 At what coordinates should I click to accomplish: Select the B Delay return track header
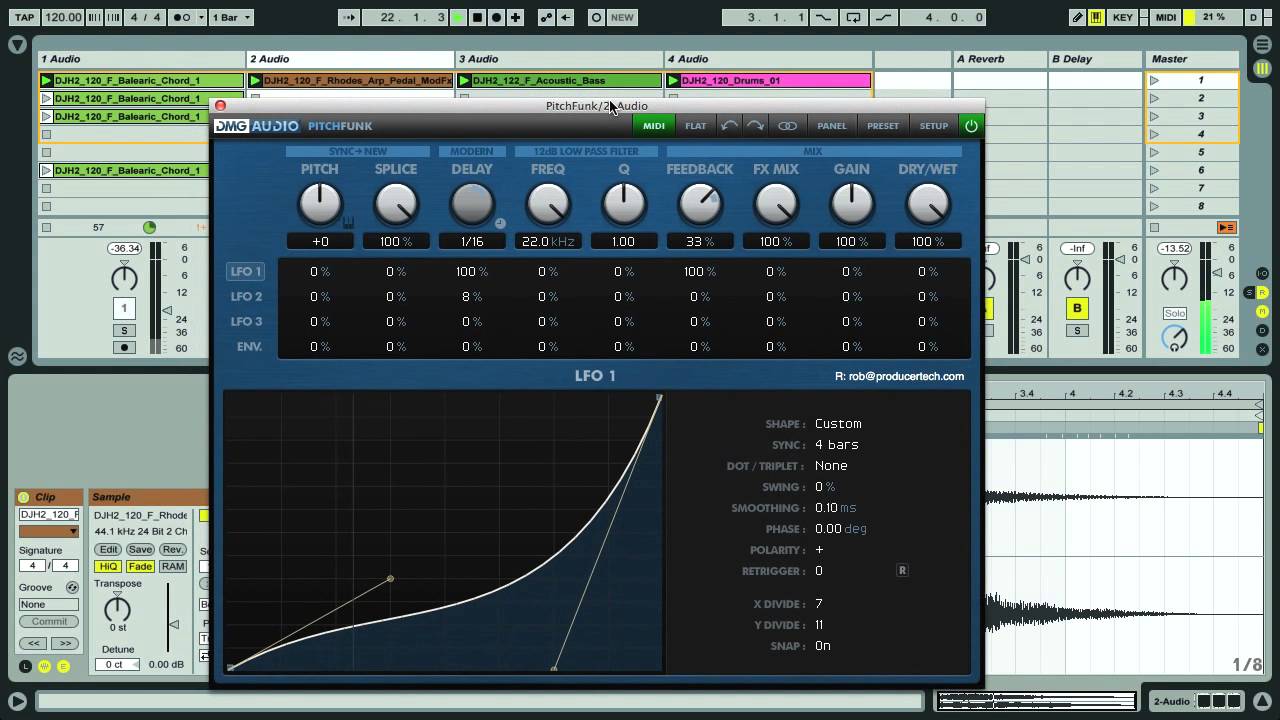[1094, 59]
